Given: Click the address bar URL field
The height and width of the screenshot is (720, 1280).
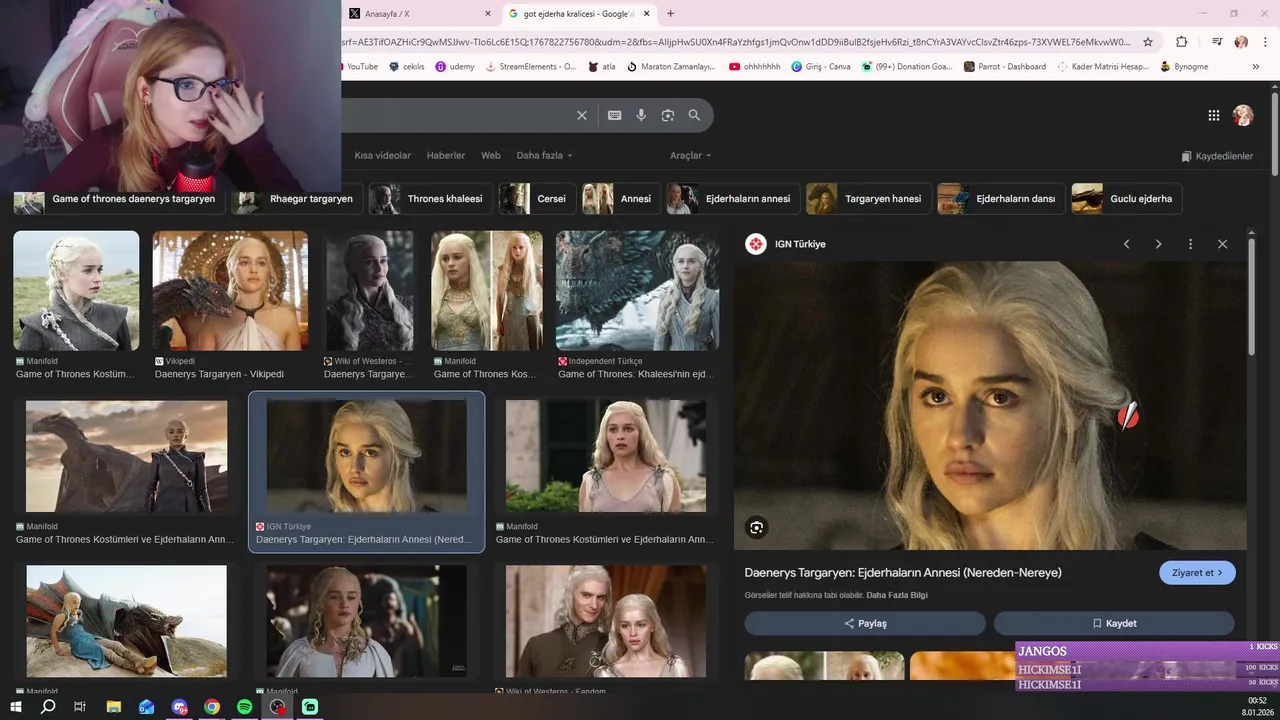Looking at the screenshot, I should [735, 42].
